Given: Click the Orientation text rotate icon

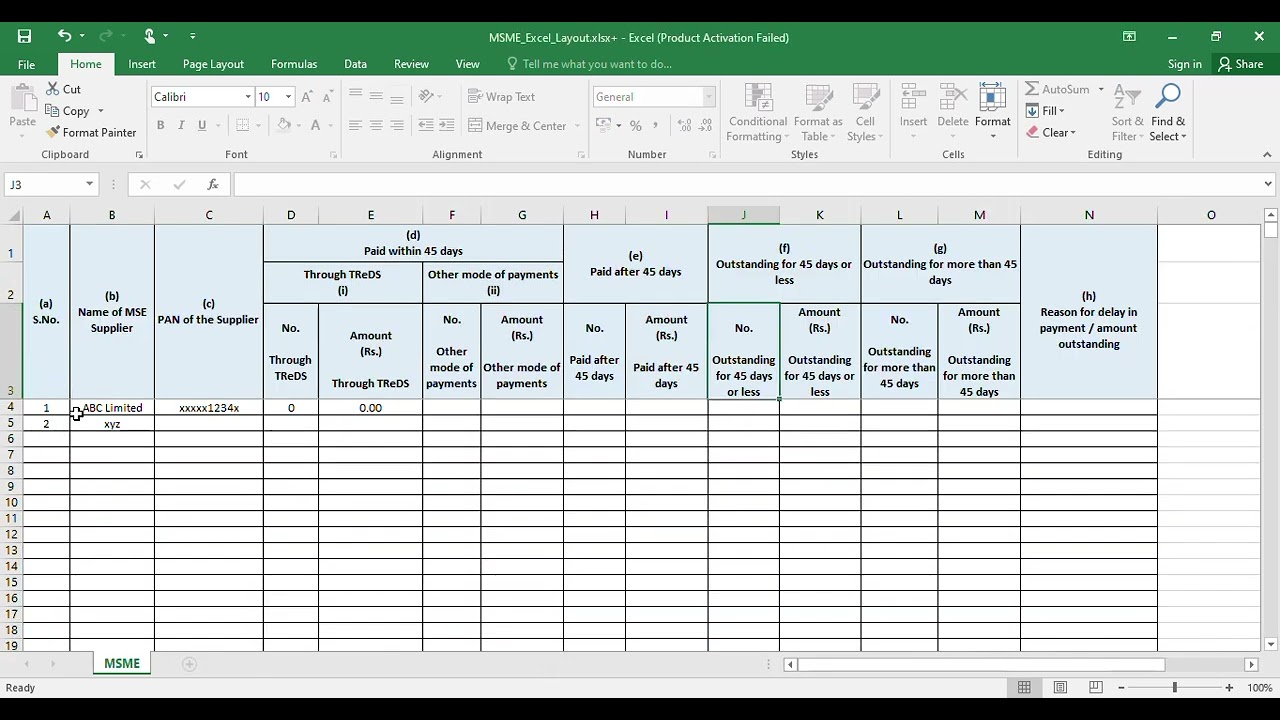Looking at the screenshot, I should click(427, 97).
